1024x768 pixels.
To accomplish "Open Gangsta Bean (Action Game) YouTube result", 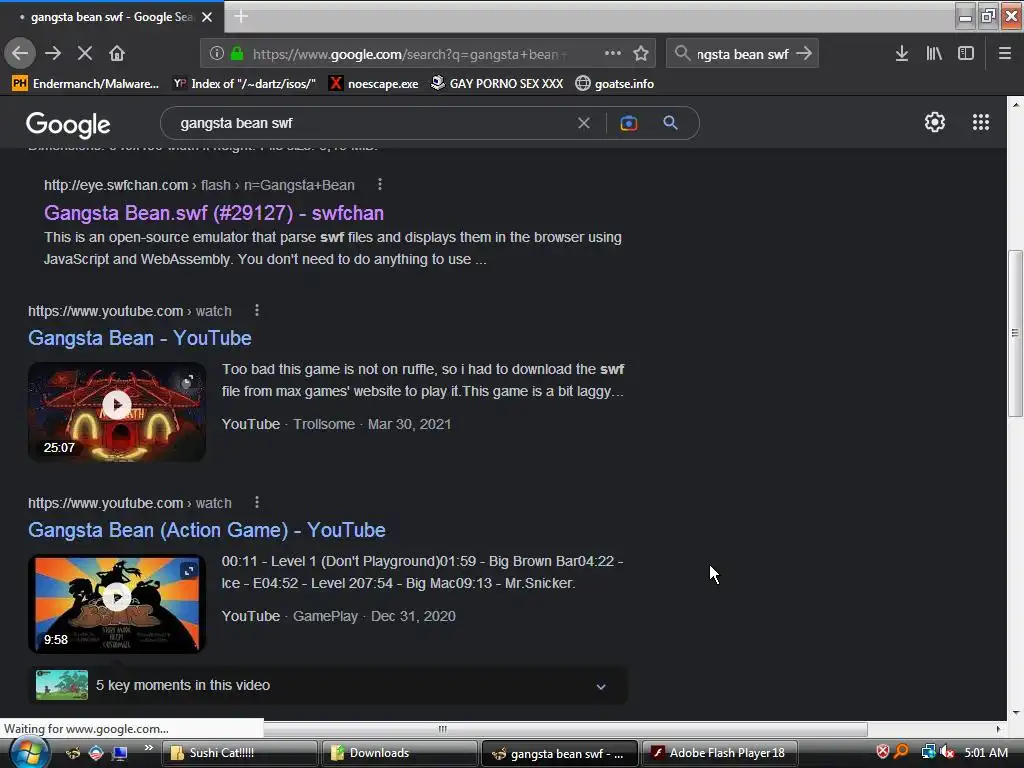I will 206,530.
